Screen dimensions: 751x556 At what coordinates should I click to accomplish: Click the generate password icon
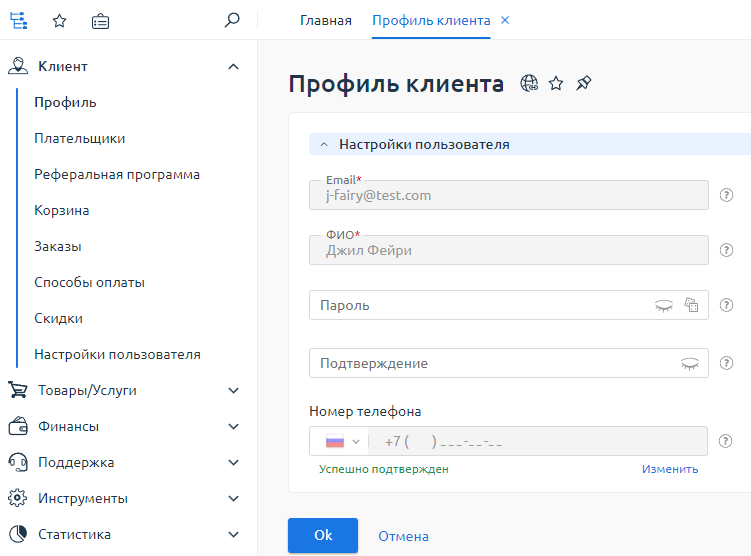point(691,306)
